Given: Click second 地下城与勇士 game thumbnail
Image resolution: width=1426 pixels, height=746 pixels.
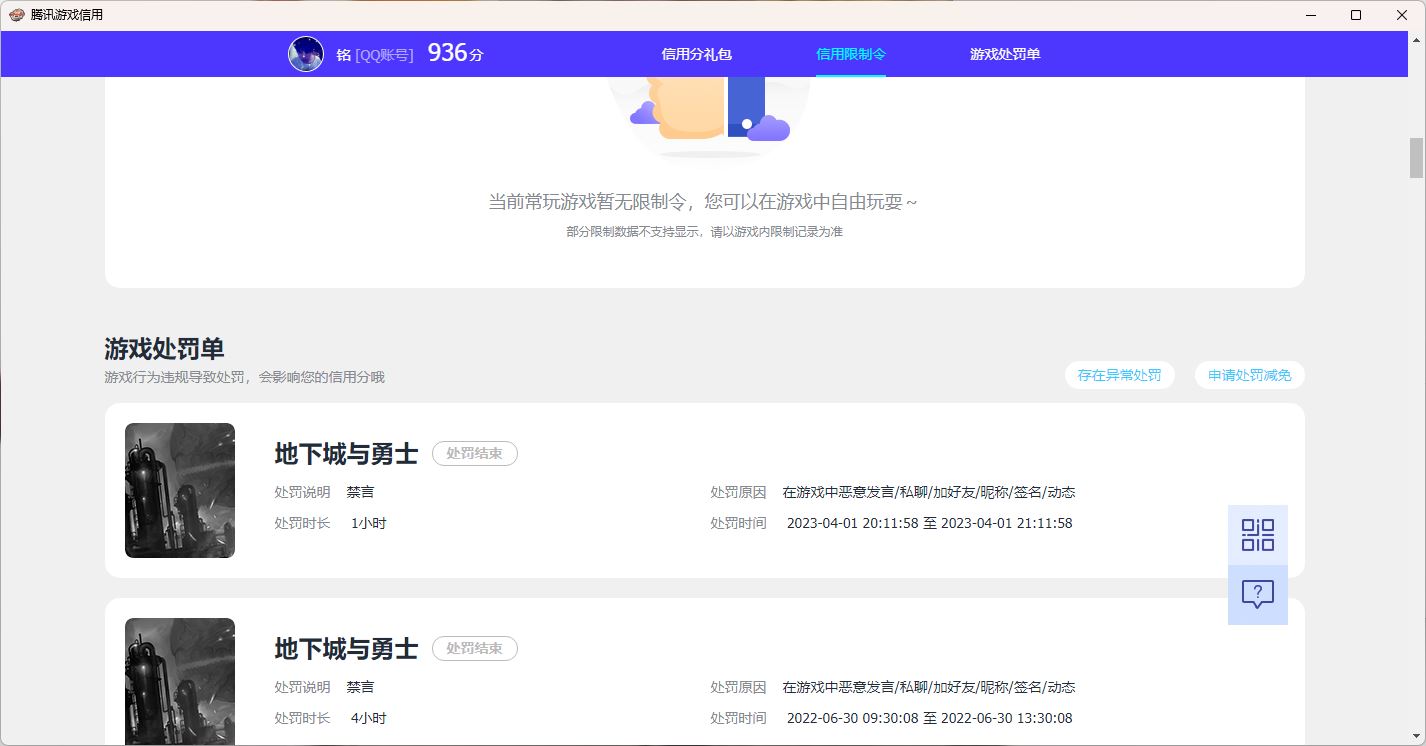Looking at the screenshot, I should (x=180, y=681).
